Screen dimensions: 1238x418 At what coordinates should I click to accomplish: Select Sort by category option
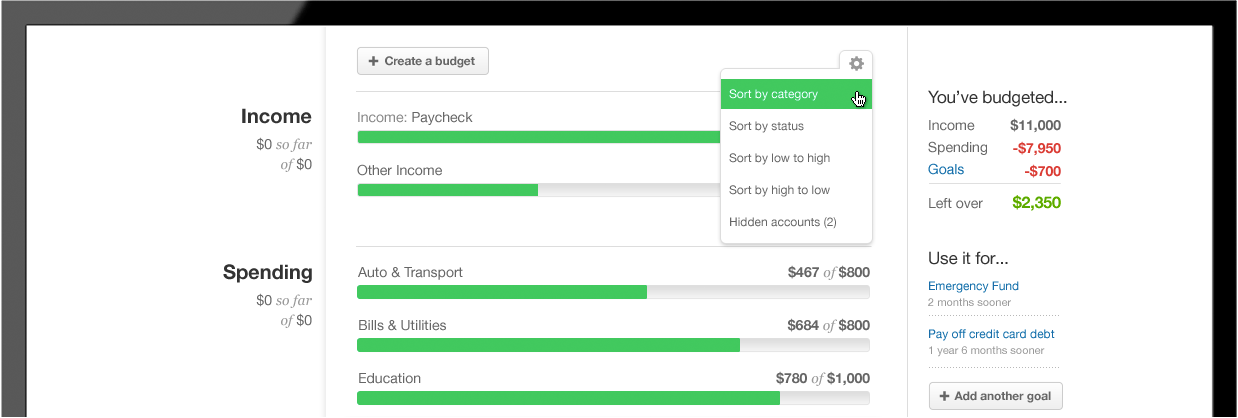774,94
